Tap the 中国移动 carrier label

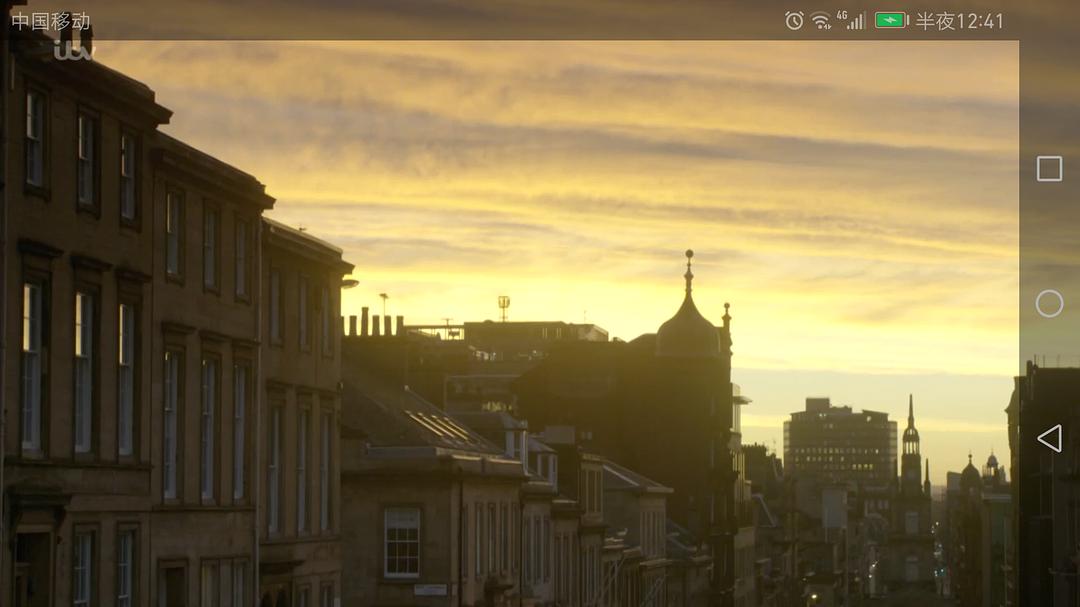(x=51, y=21)
